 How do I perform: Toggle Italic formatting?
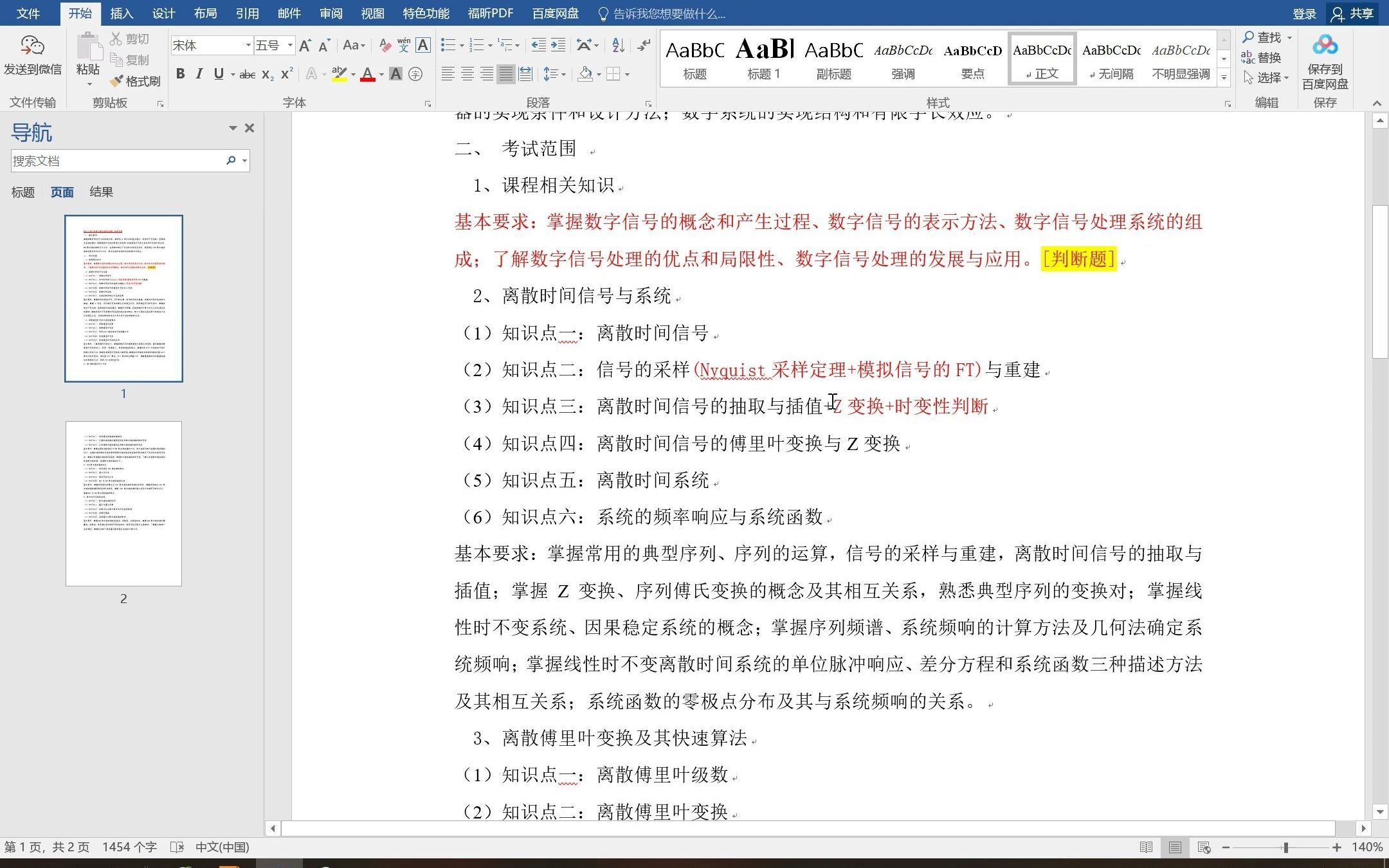199,74
